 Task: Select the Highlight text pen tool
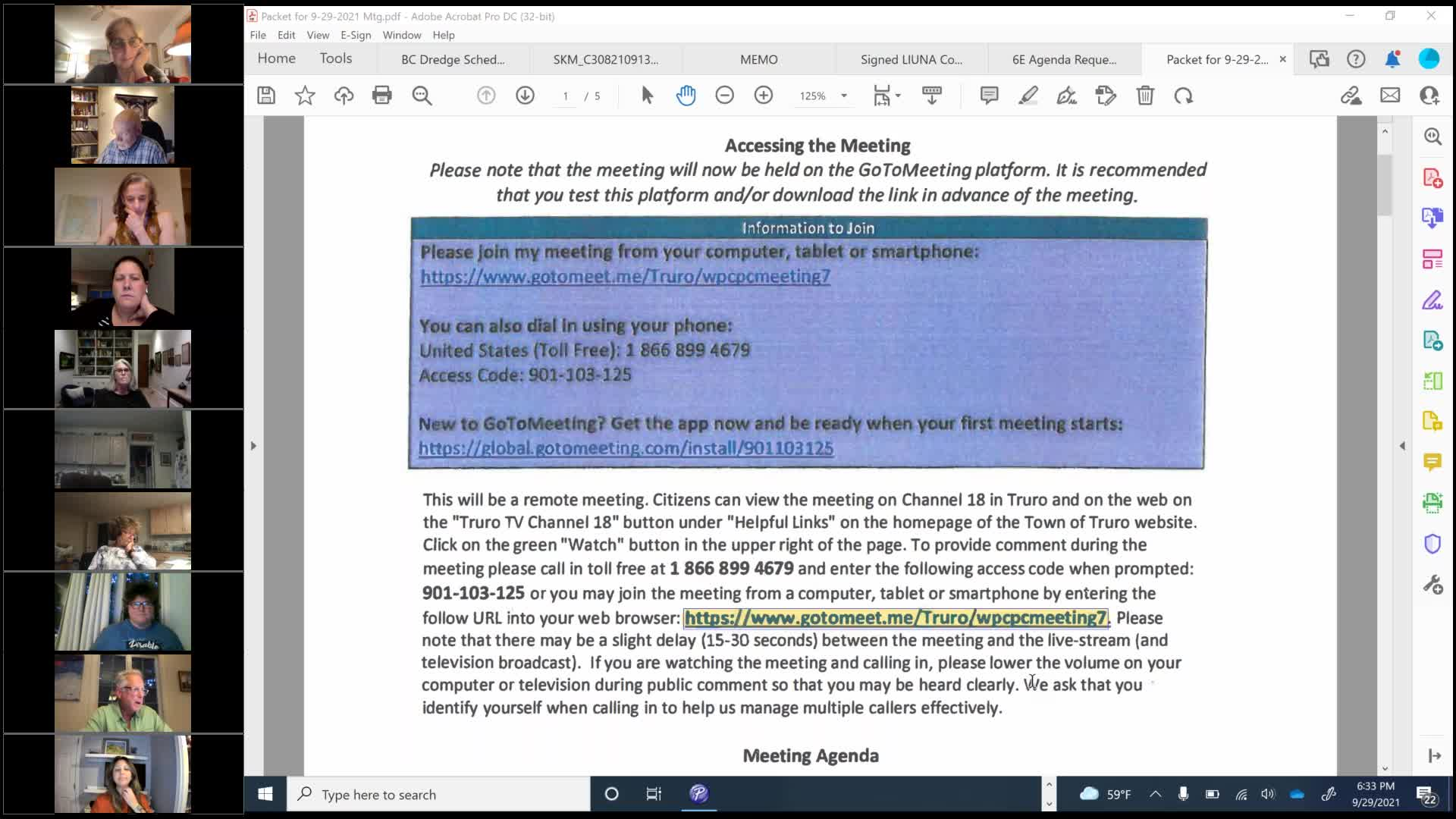[1028, 96]
